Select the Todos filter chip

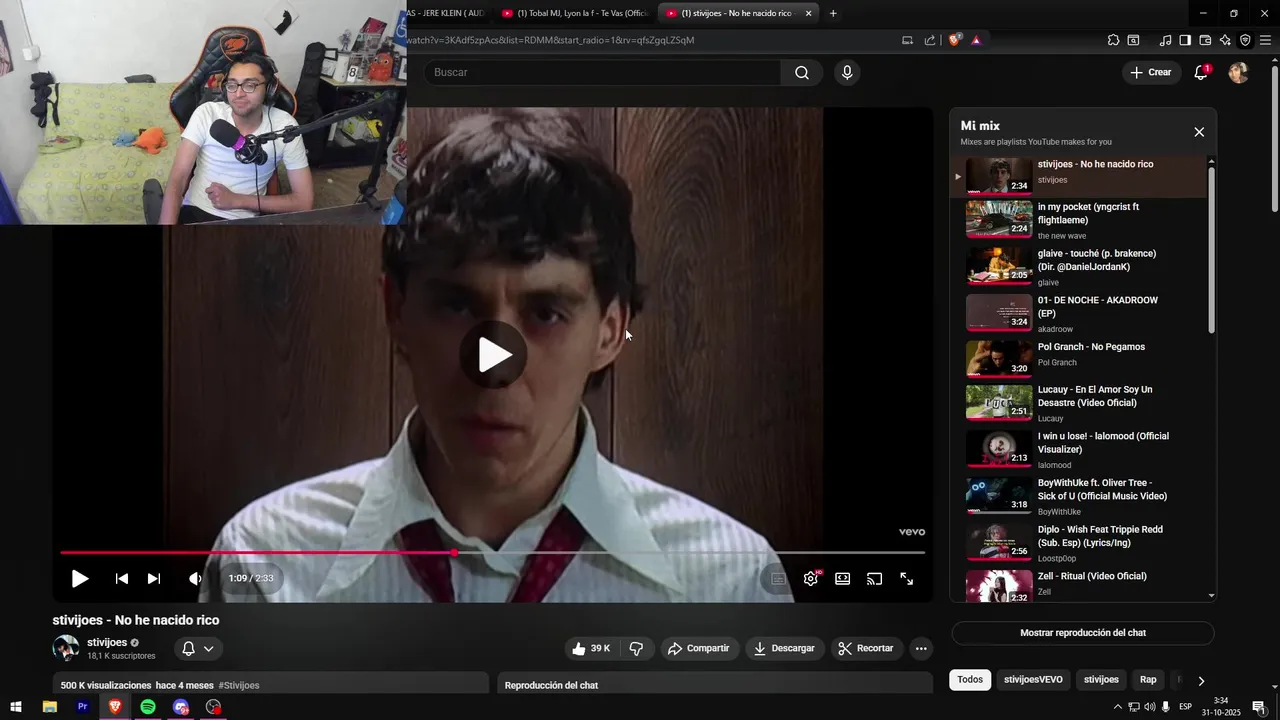click(970, 680)
